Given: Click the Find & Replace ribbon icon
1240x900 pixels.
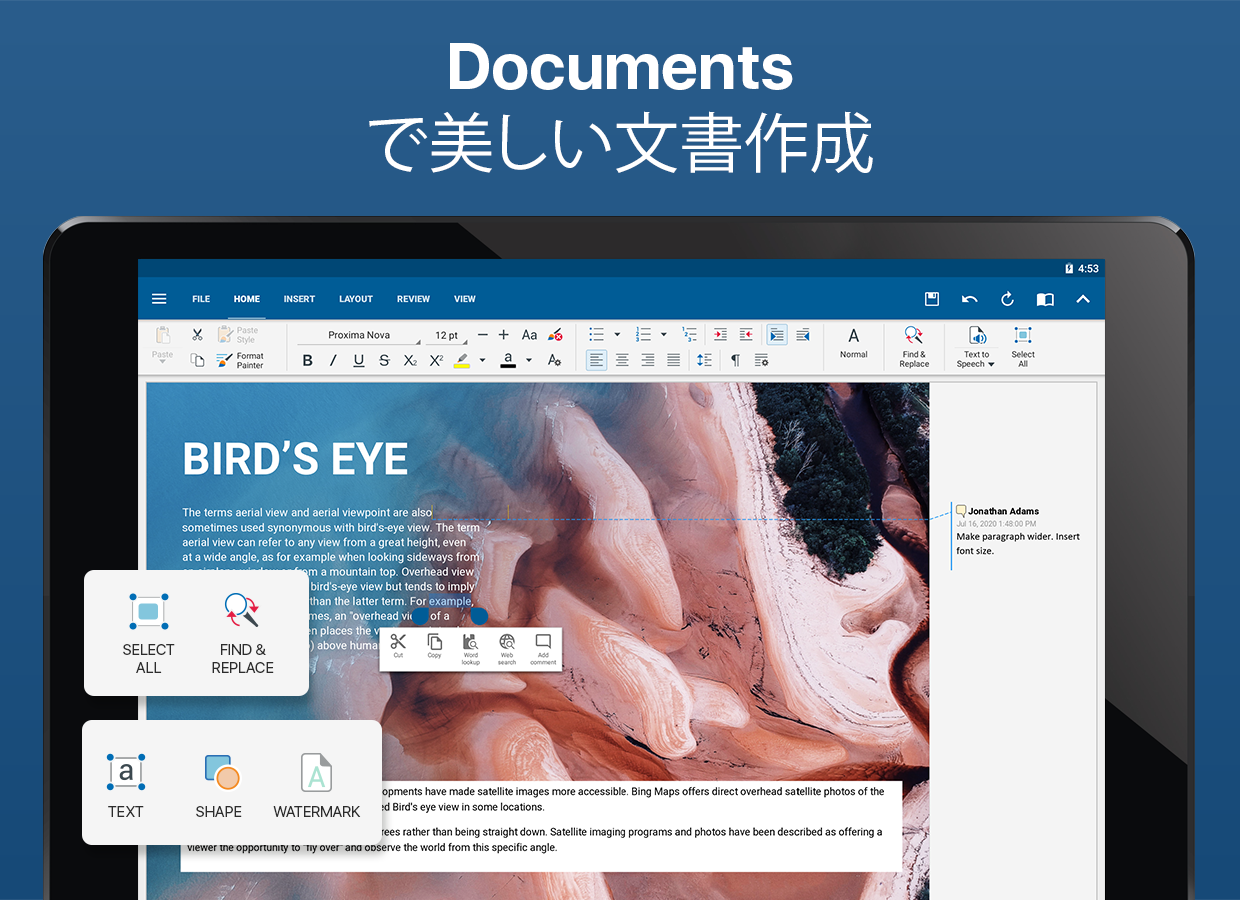Looking at the screenshot, I should point(914,346).
